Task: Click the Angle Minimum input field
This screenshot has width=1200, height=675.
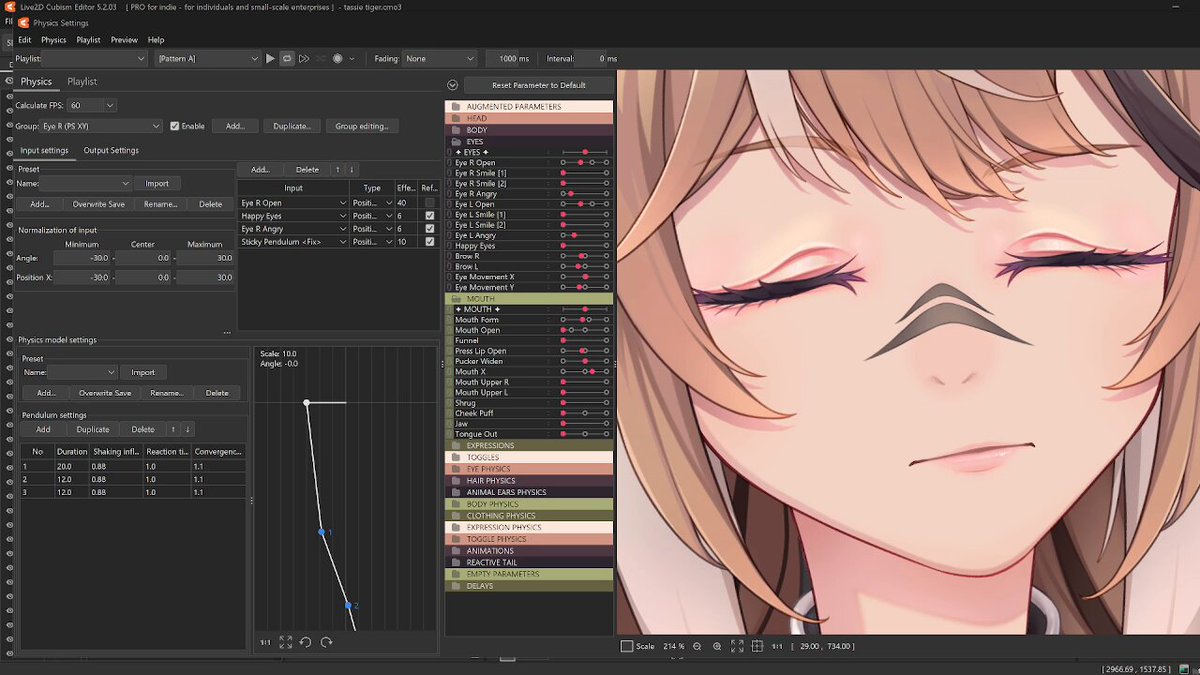Action: coord(82,258)
